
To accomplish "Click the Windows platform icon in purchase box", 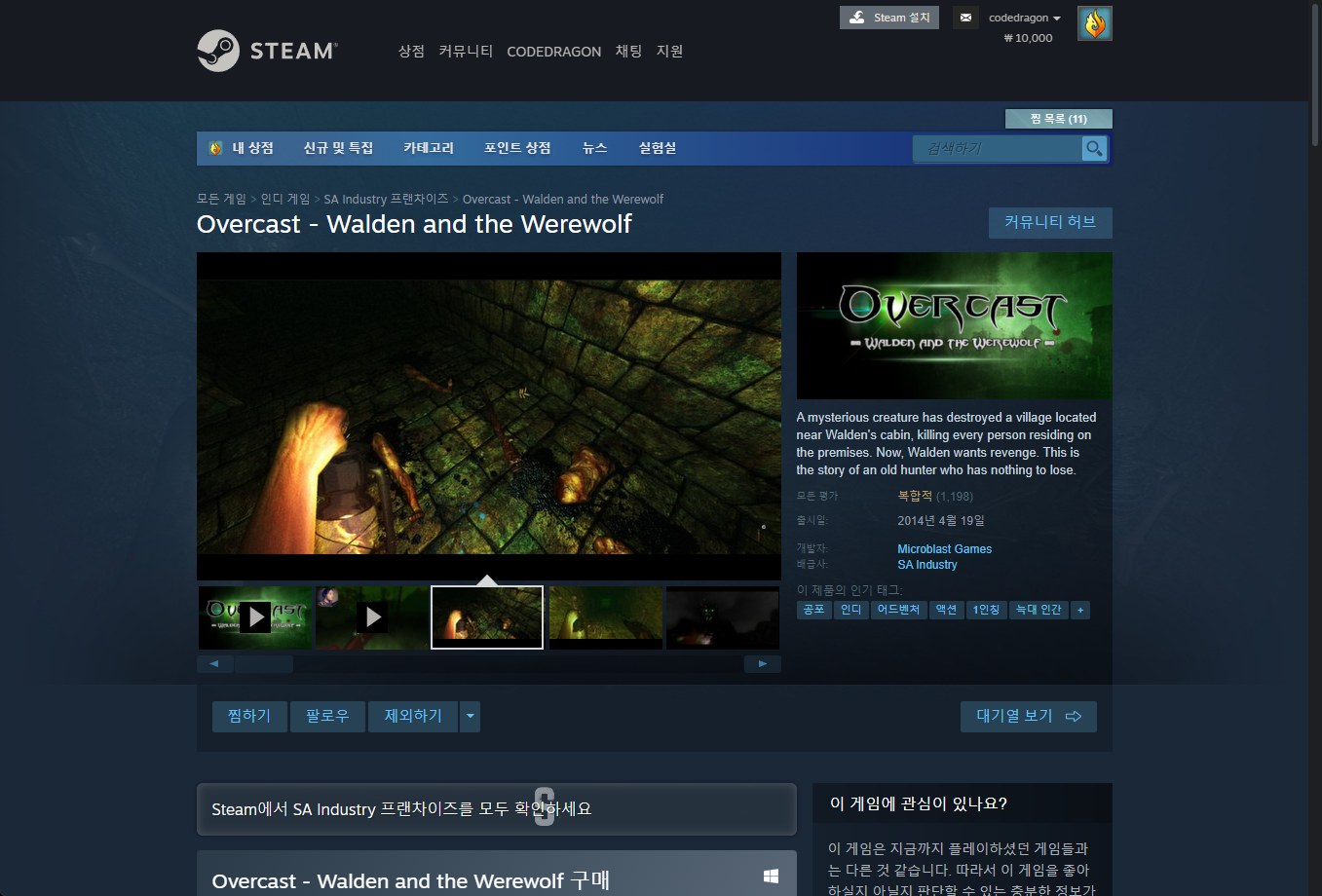I will pos(771,877).
